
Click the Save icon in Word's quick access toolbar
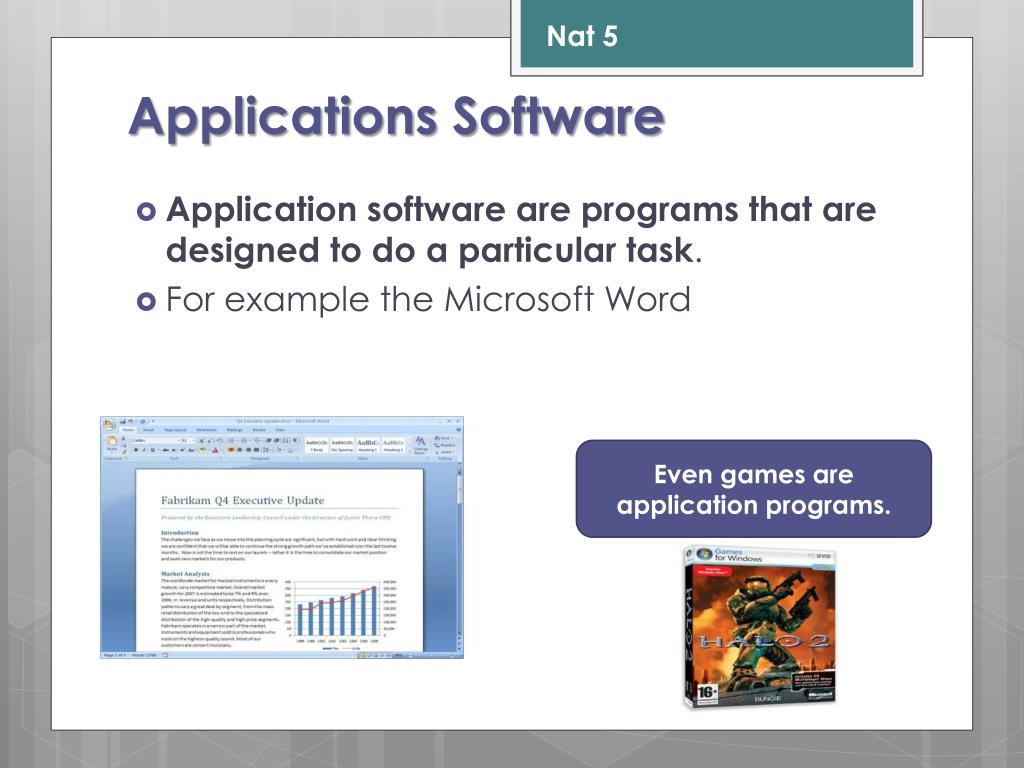[x=123, y=422]
